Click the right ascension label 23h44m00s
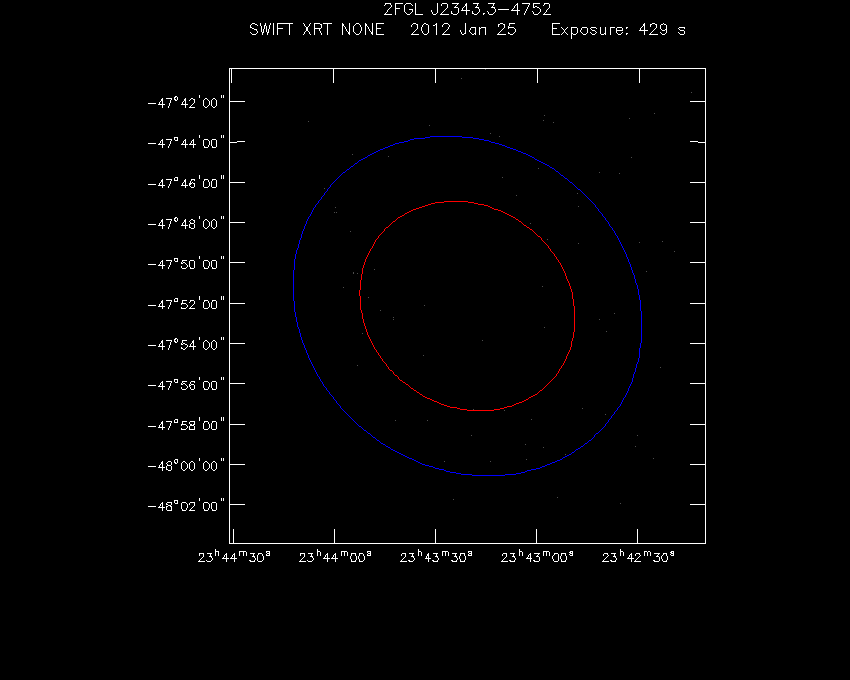Viewport: 850px width, 680px height. point(335,557)
